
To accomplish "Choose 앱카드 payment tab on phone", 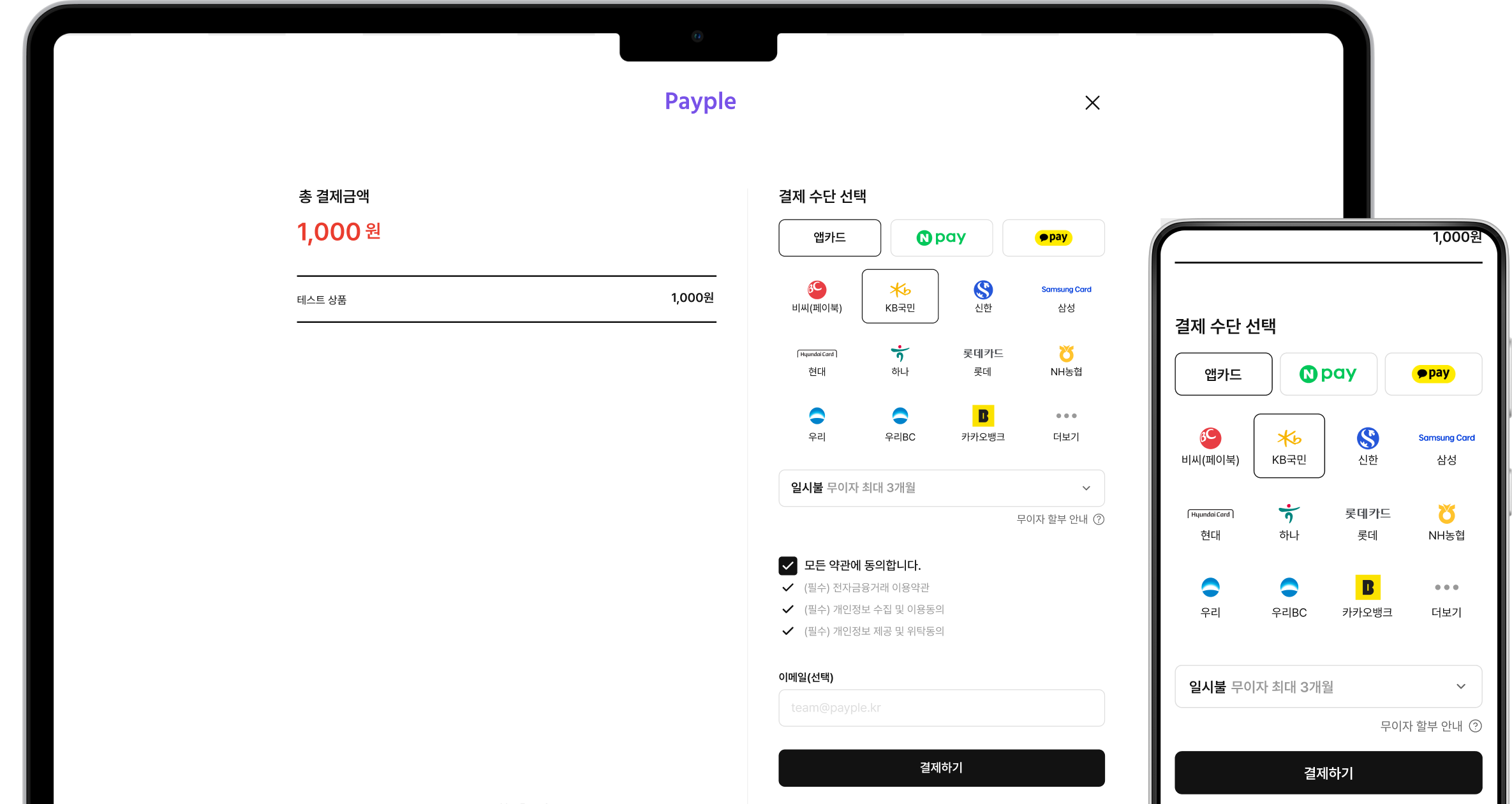I will pos(1223,374).
